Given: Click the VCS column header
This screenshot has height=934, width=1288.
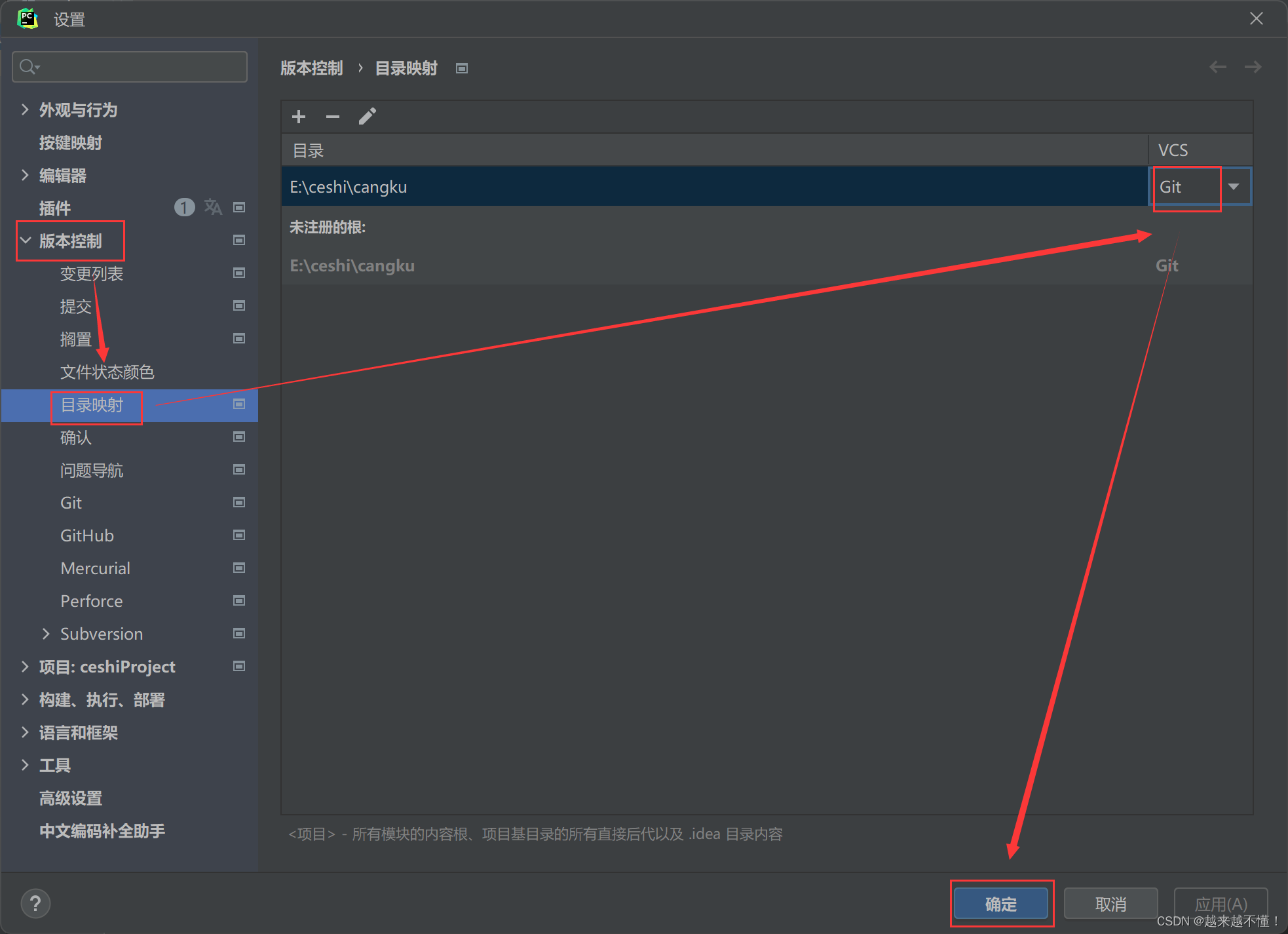Looking at the screenshot, I should [1200, 150].
